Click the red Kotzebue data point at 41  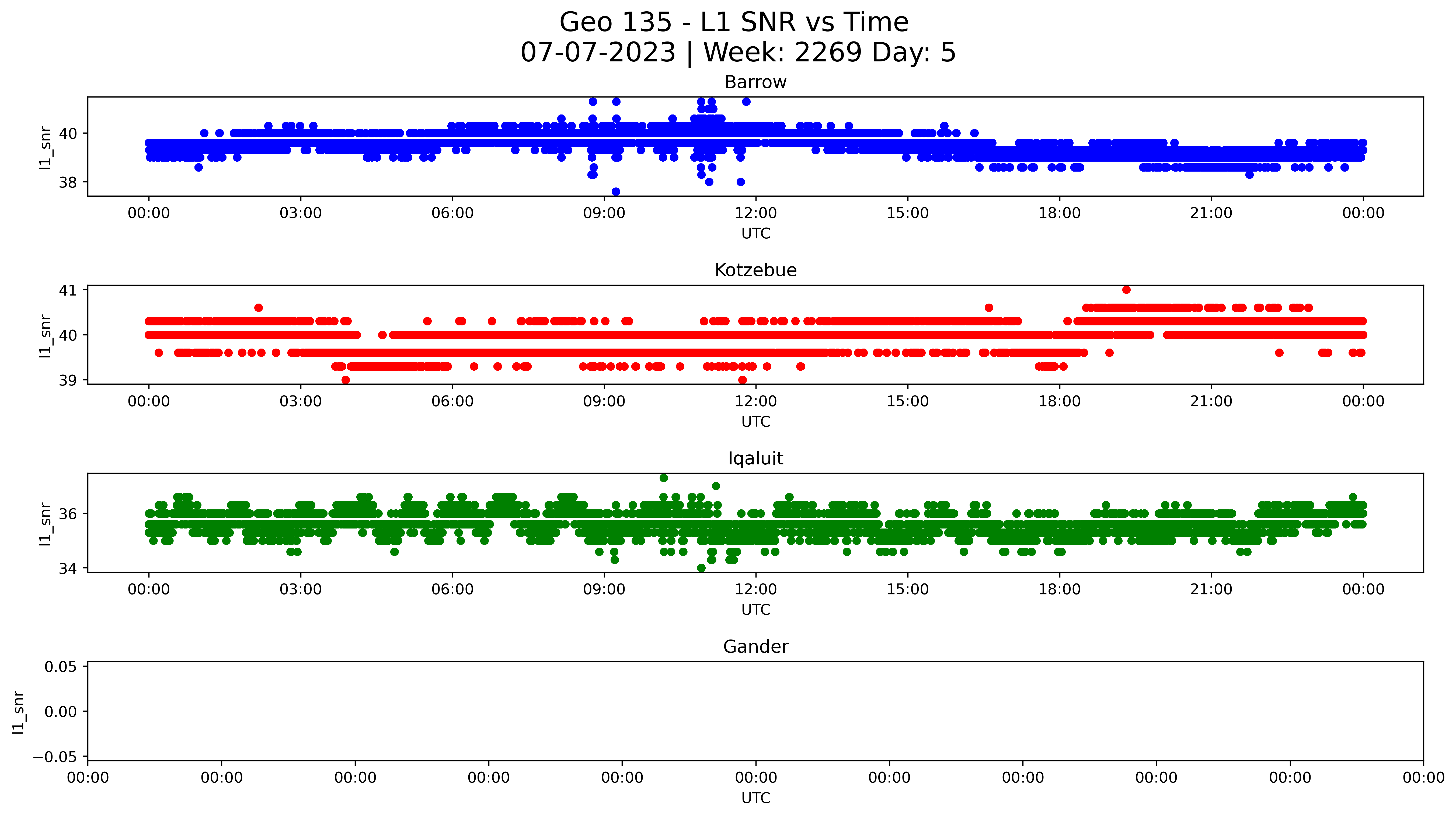(x=1127, y=290)
